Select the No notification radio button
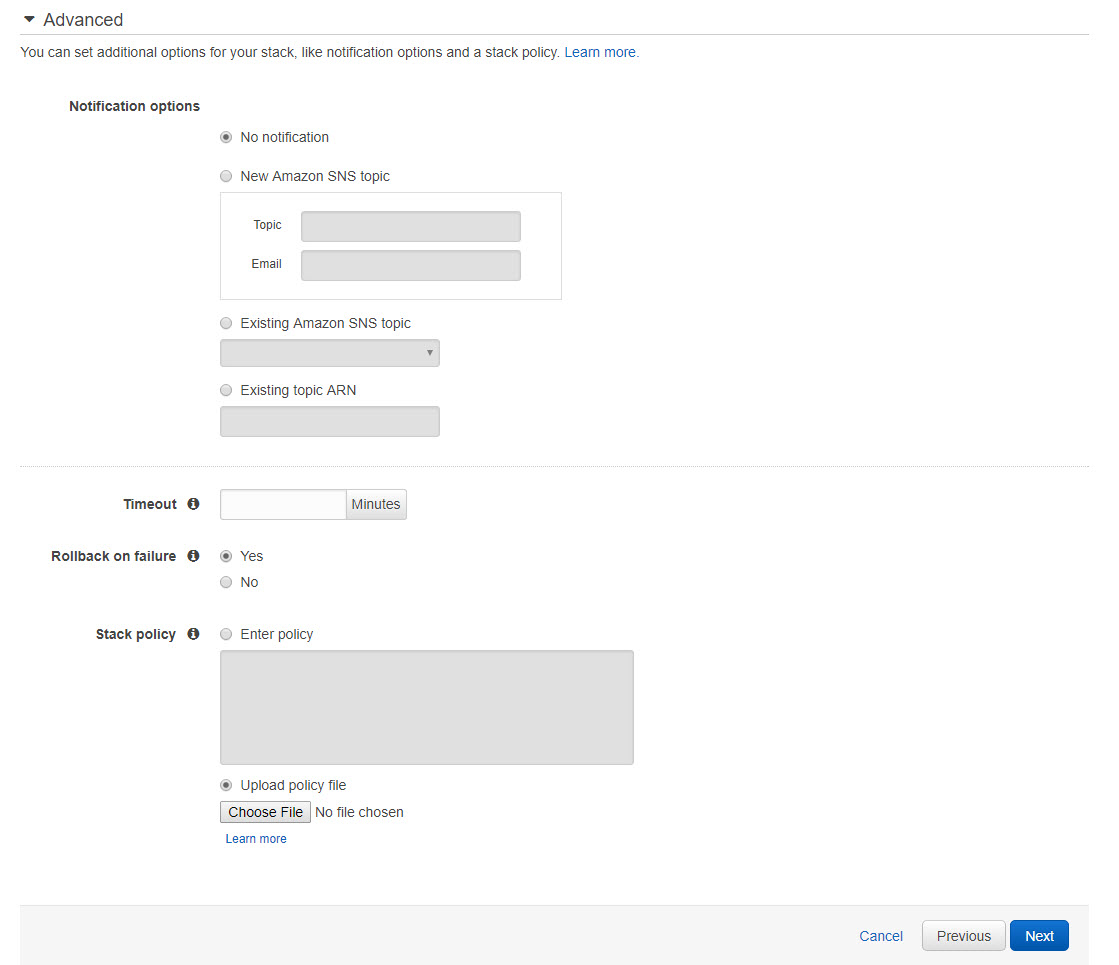1119x965 pixels. click(226, 137)
